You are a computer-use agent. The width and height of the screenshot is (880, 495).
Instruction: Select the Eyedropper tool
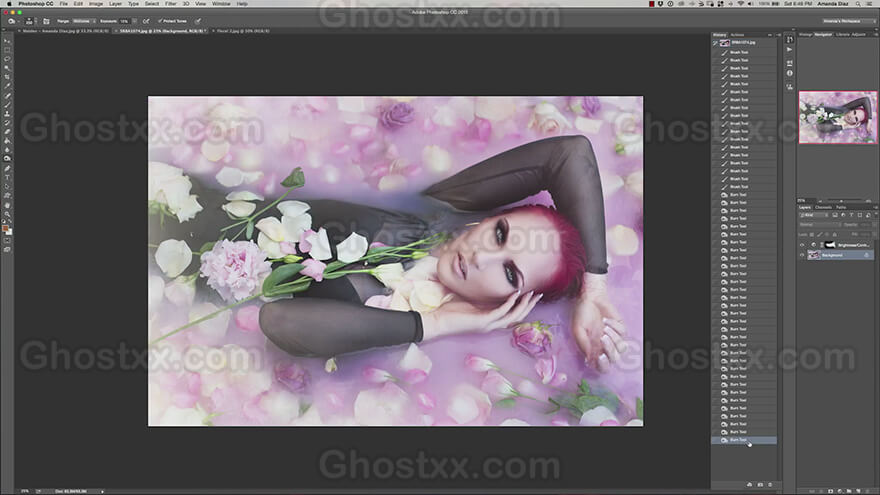coord(7,86)
